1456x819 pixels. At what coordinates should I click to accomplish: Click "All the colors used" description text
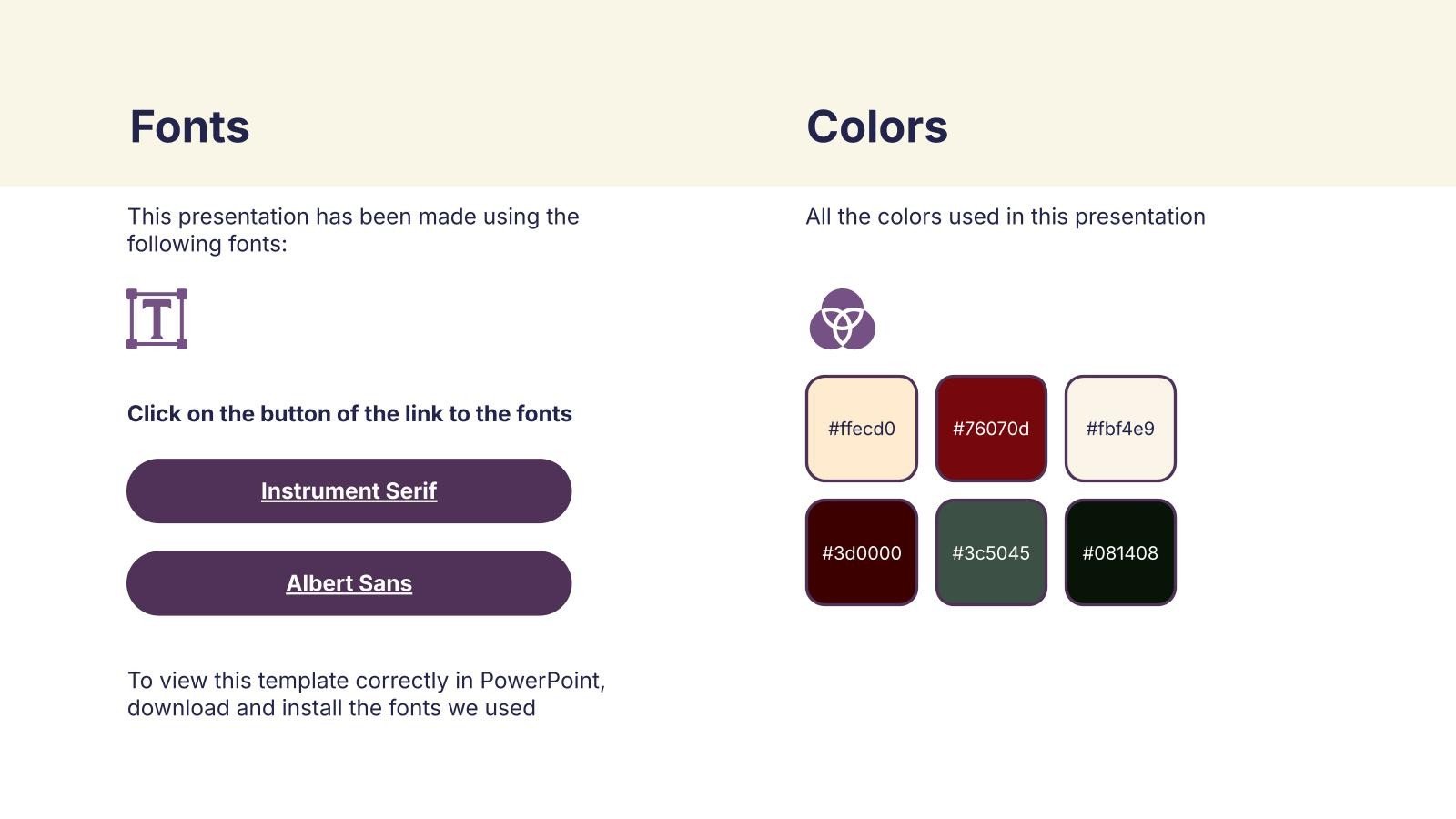coord(1005,217)
